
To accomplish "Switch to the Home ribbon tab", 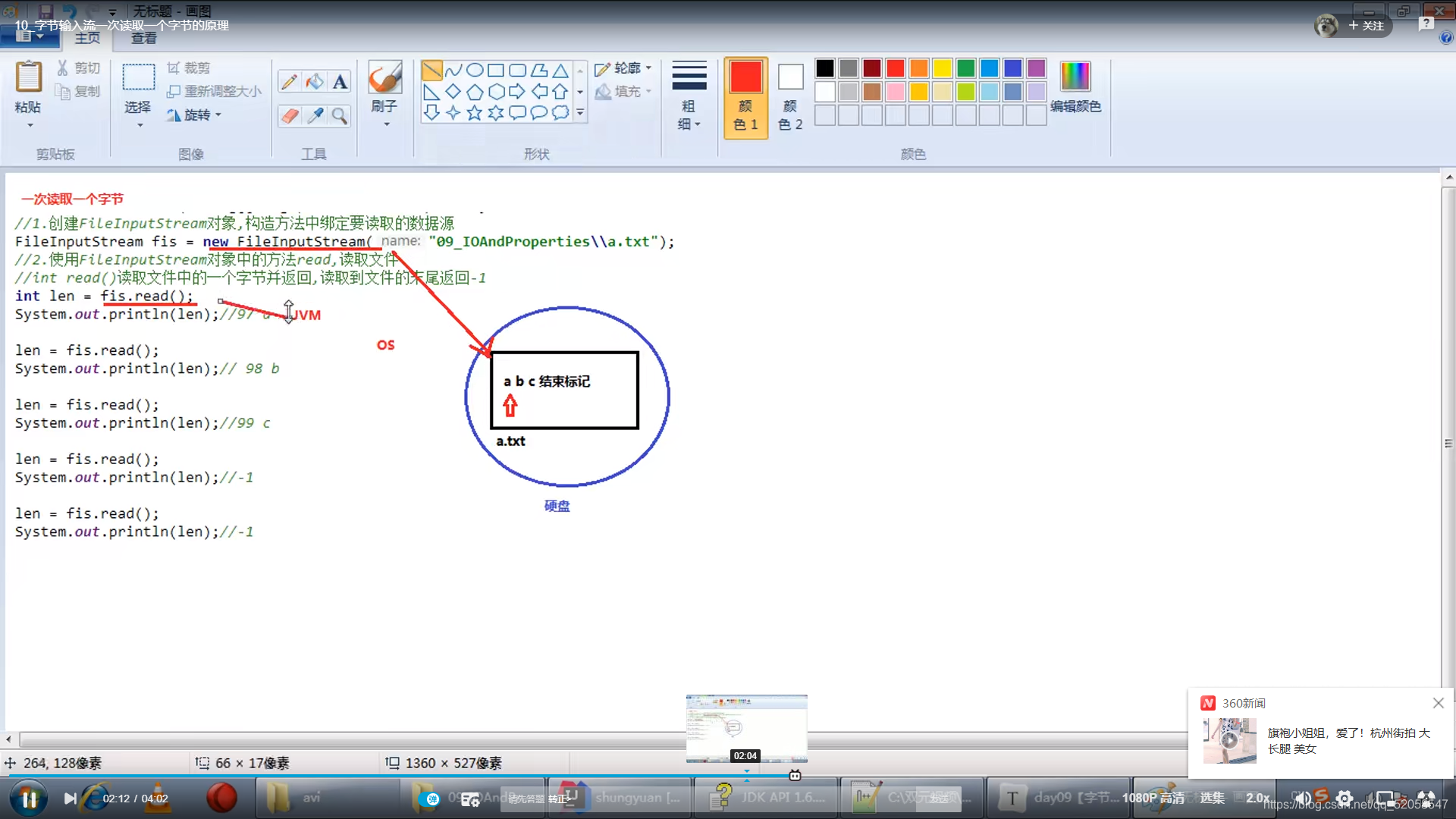I will click(87, 38).
